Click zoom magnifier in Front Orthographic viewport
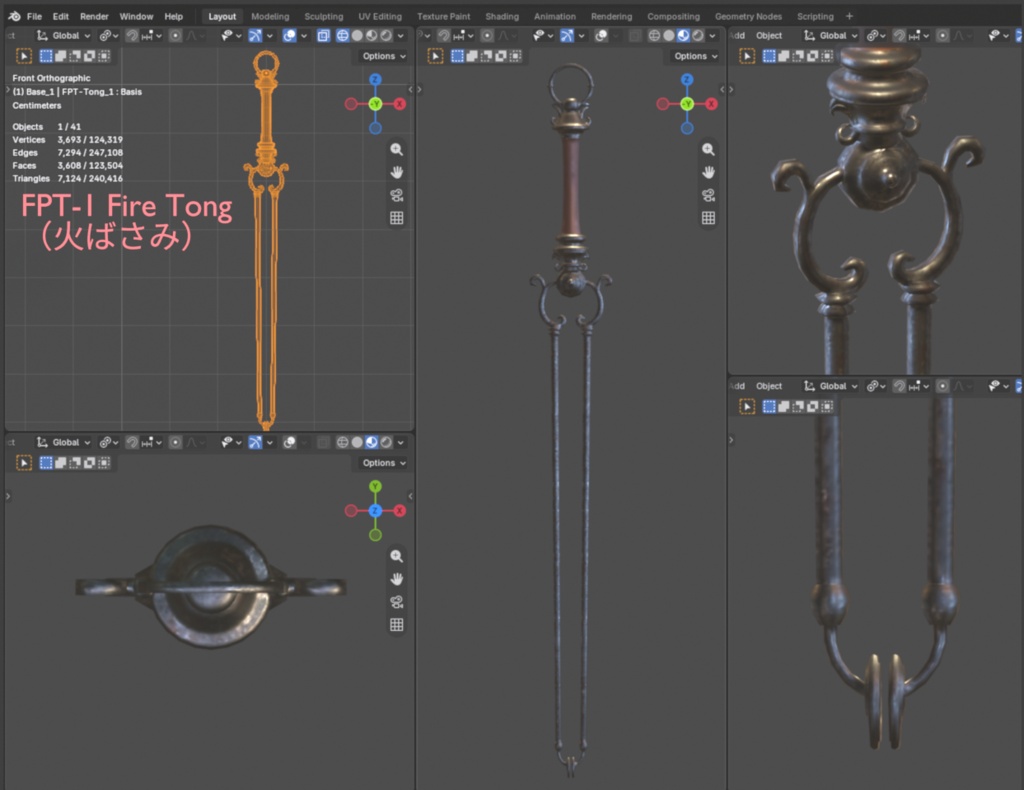Screen dimensions: 1024x790 click(x=396, y=150)
